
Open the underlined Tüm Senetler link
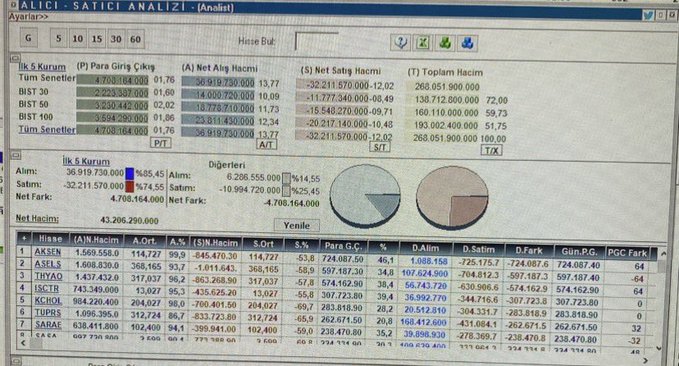47,129
